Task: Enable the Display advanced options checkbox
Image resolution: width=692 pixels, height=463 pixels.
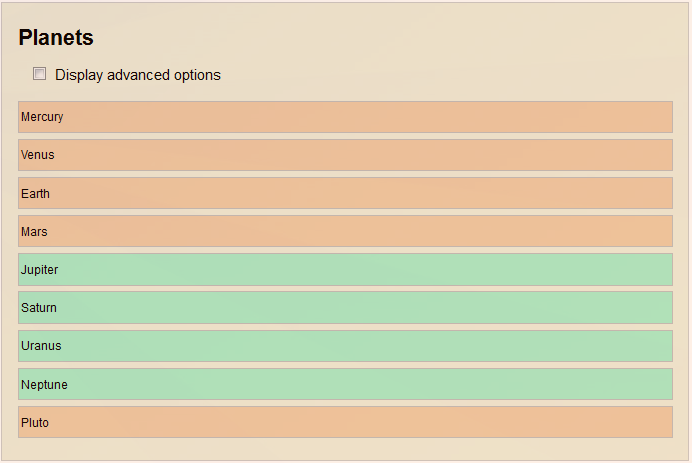Action: pos(39,74)
